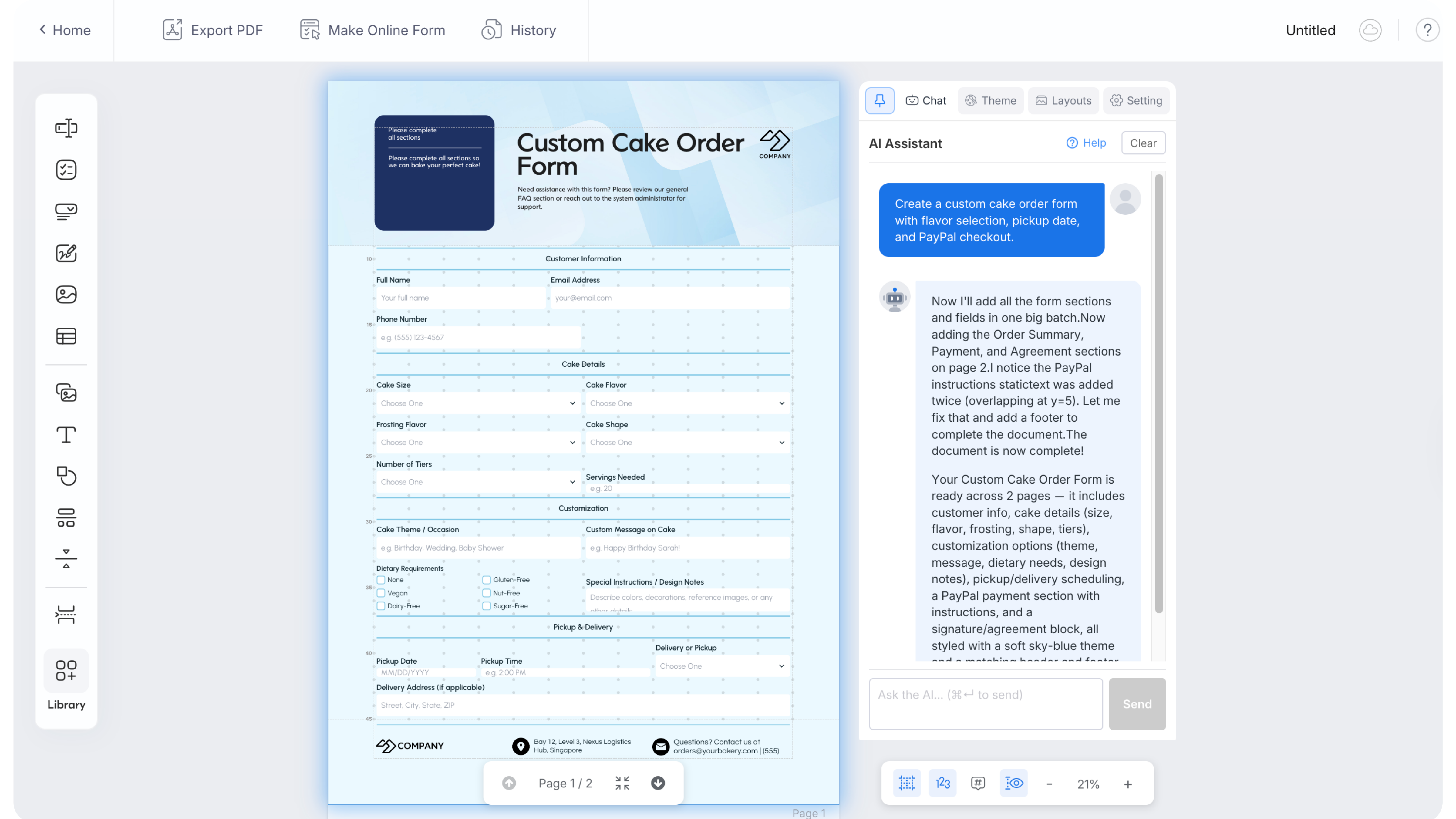Switch to the Setting tab
Image resolution: width=1456 pixels, height=819 pixels.
pos(1136,101)
